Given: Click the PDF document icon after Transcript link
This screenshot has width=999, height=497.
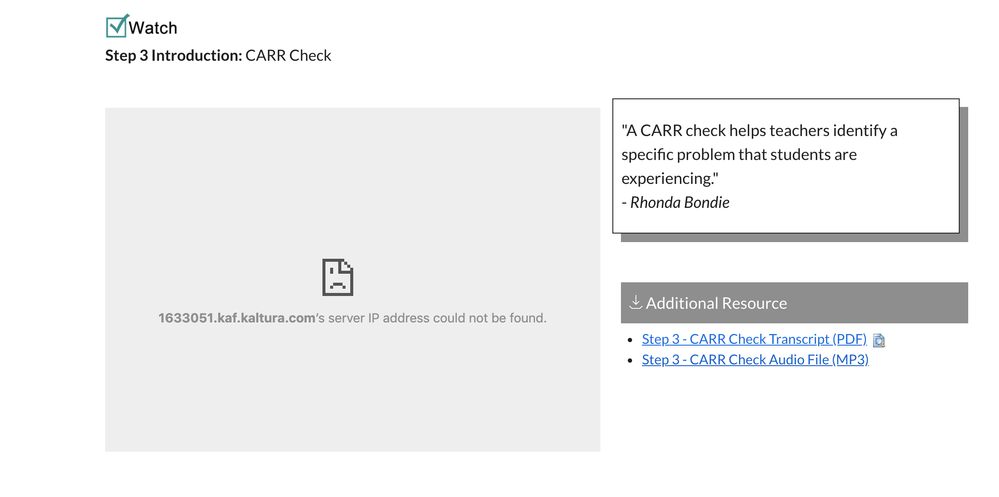Looking at the screenshot, I should point(879,340).
